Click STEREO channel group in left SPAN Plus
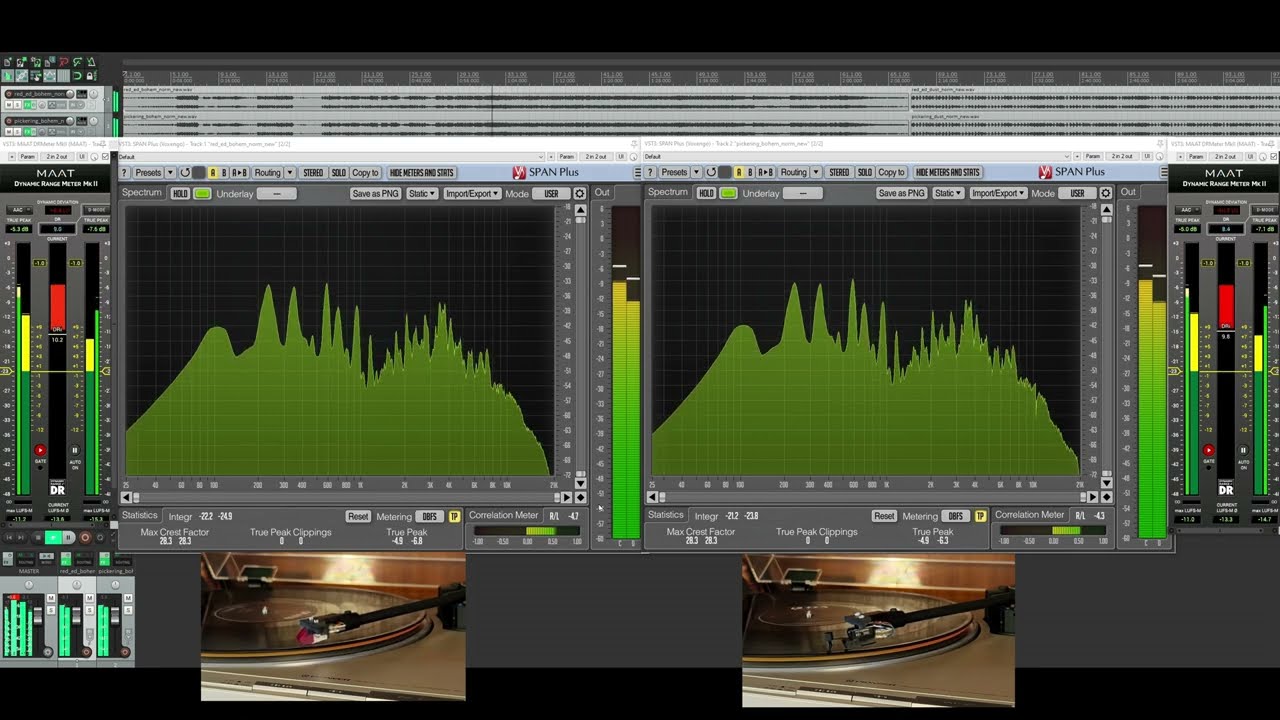 [x=313, y=172]
